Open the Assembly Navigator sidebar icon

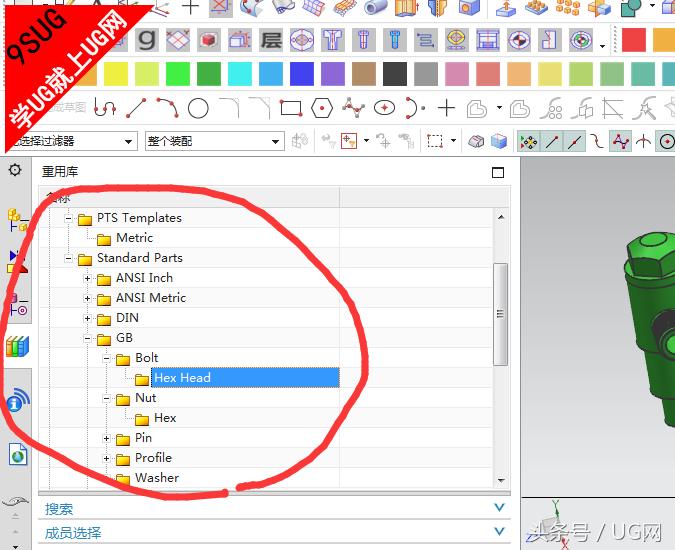point(16,220)
